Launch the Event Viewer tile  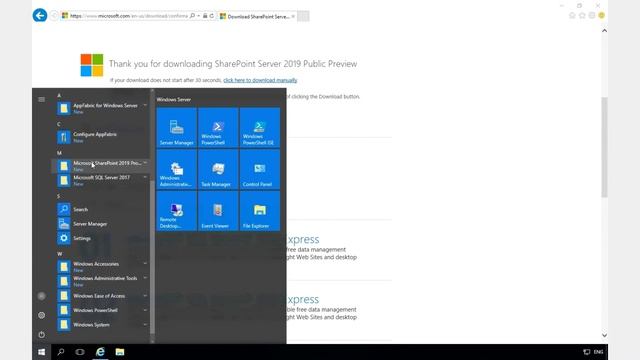tap(218, 211)
